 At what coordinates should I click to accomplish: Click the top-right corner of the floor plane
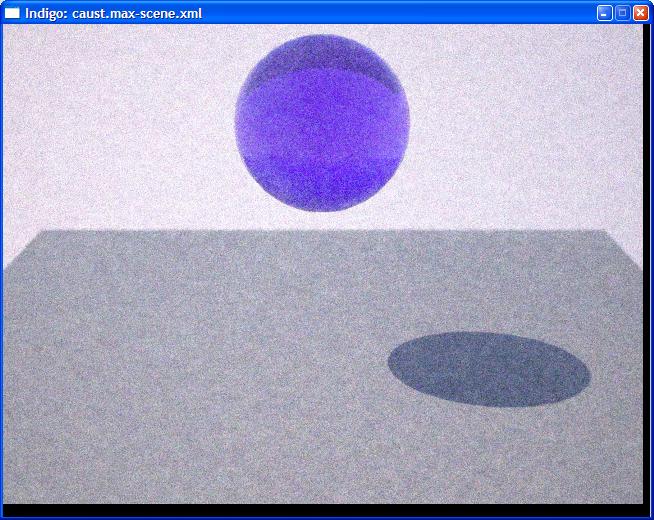pyautogui.click(x=604, y=232)
